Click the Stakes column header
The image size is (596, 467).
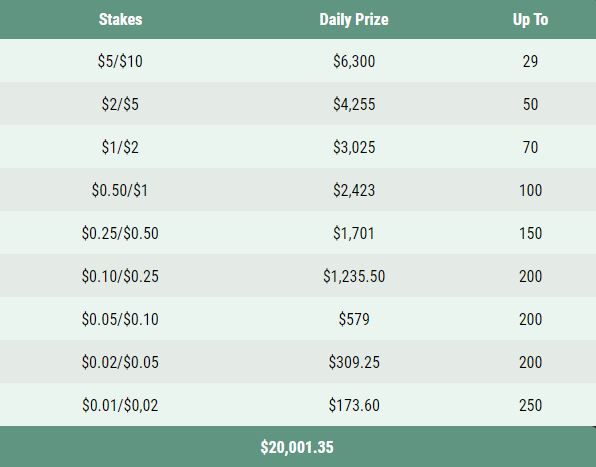point(120,19)
